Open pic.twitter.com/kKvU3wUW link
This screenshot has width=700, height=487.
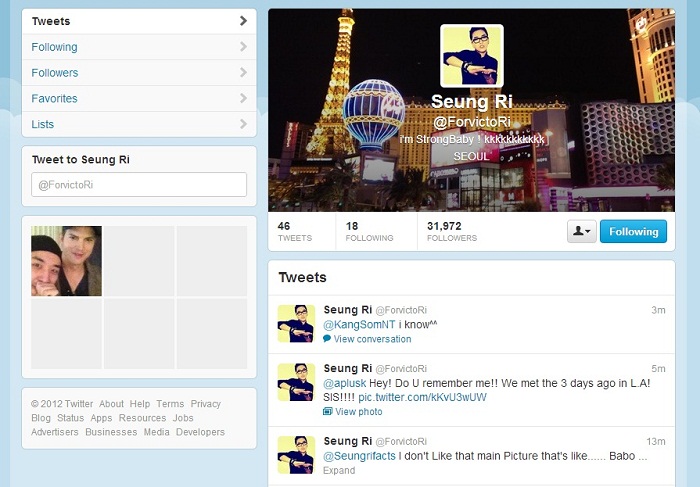click(422, 397)
